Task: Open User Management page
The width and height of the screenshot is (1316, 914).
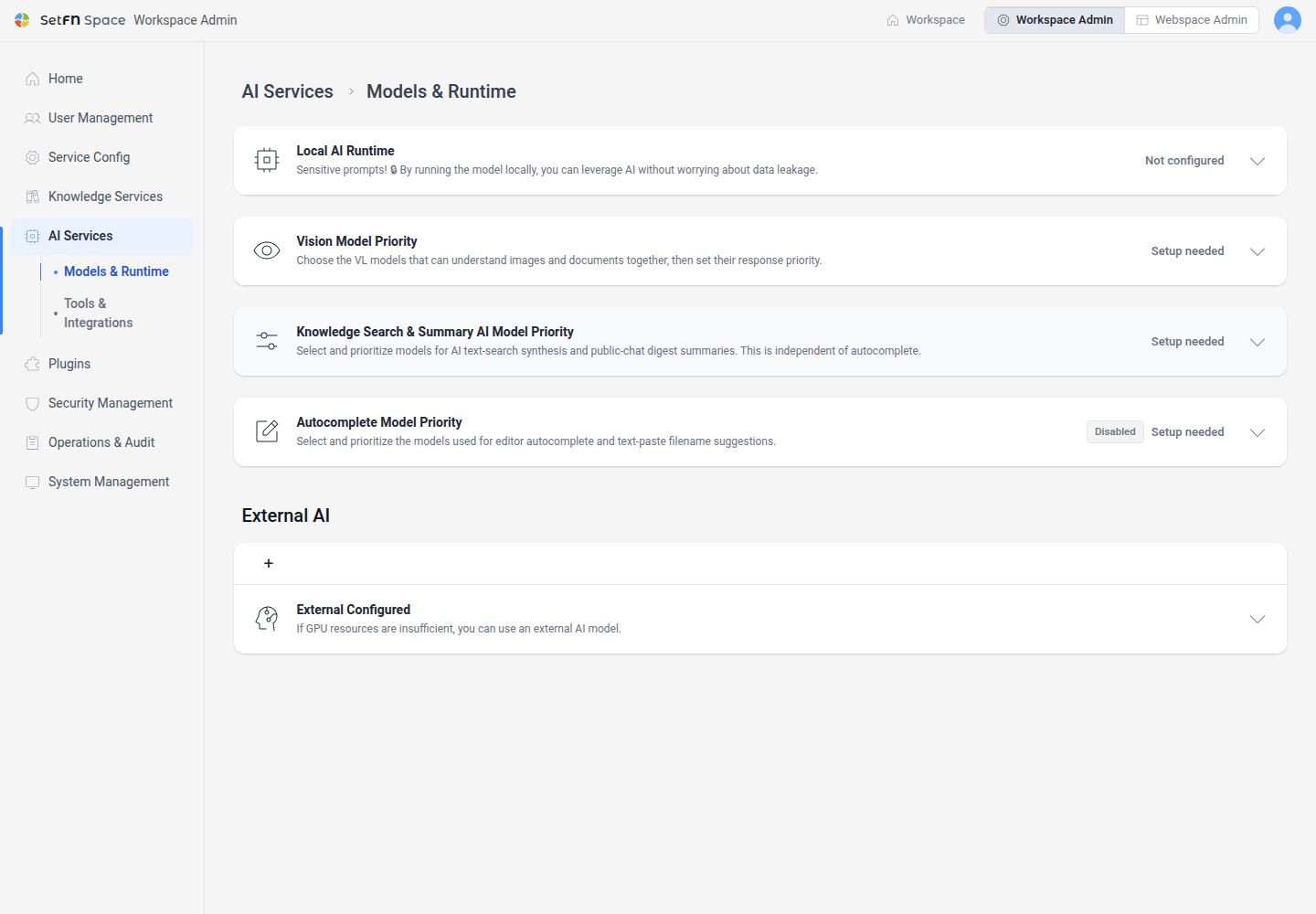Action: pos(102,118)
